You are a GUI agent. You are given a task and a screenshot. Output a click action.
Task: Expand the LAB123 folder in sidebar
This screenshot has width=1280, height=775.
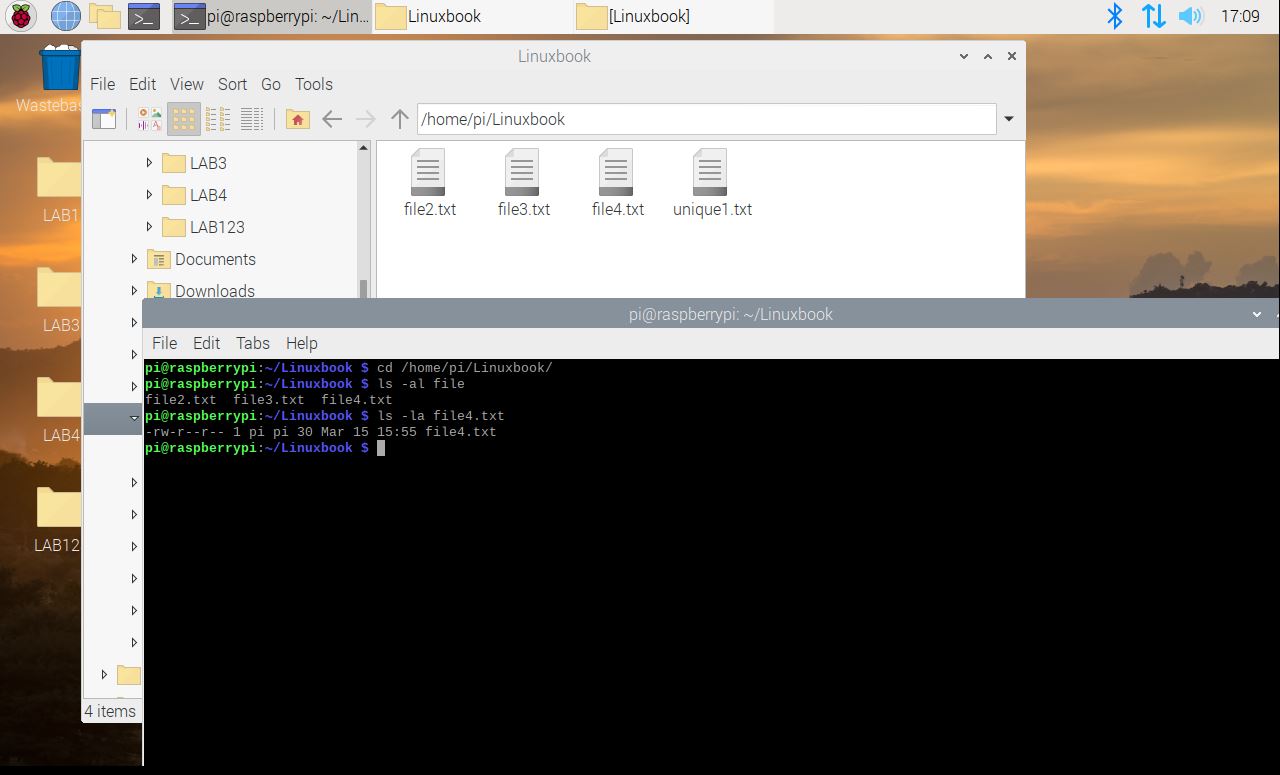tap(148, 227)
